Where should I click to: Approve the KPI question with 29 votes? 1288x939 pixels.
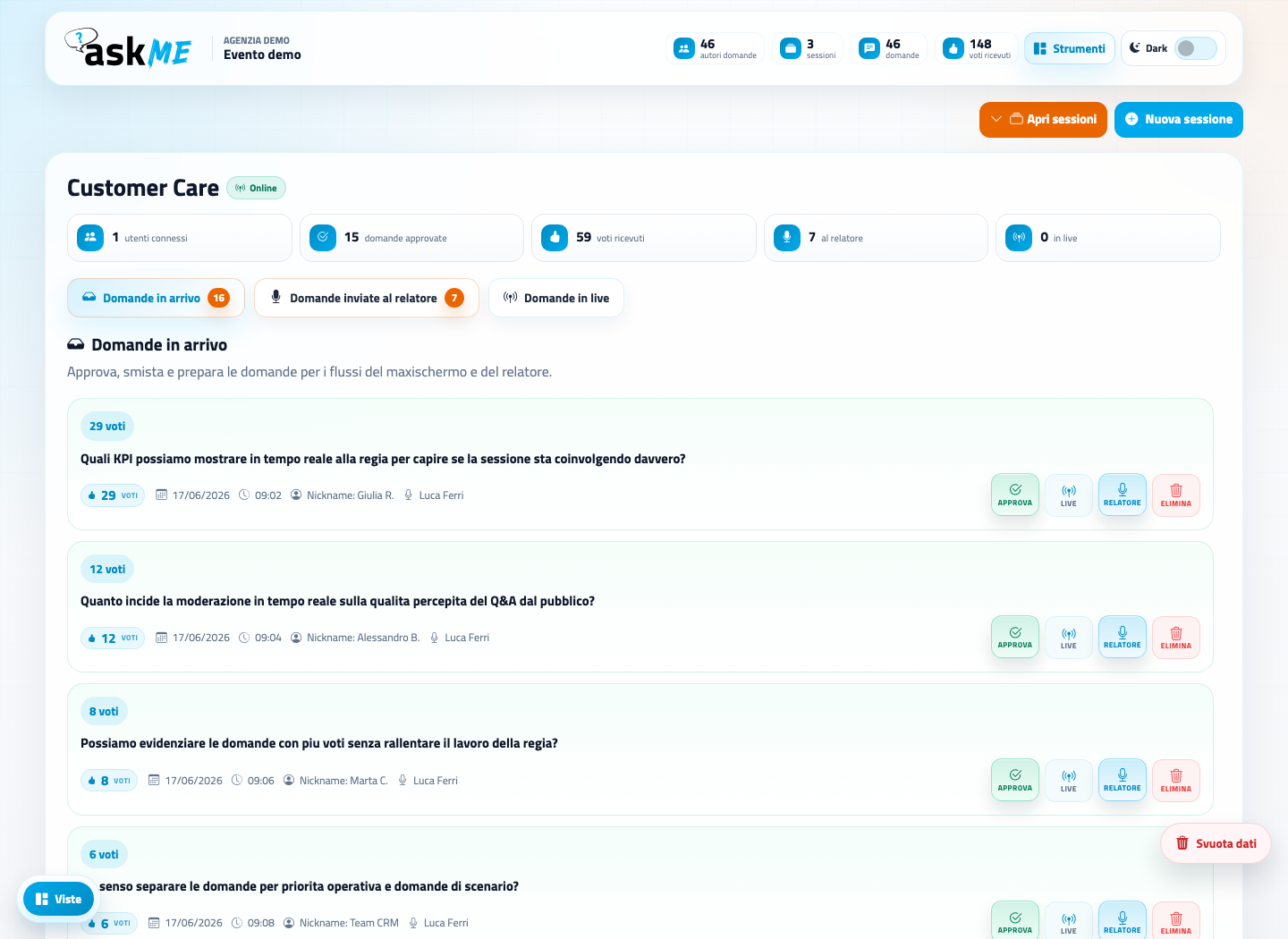coord(1015,495)
